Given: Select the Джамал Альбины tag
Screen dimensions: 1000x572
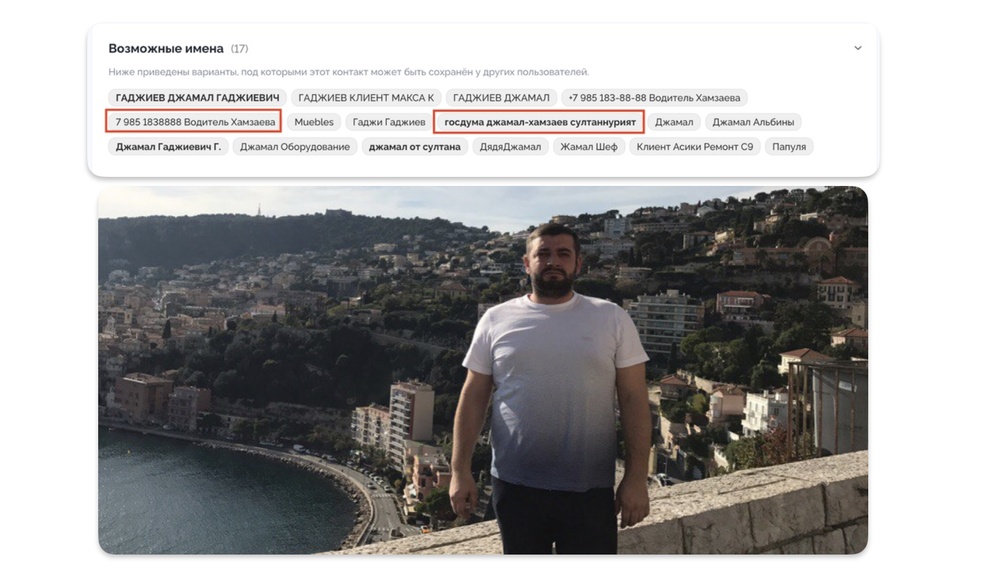Looking at the screenshot, I should click(753, 122).
